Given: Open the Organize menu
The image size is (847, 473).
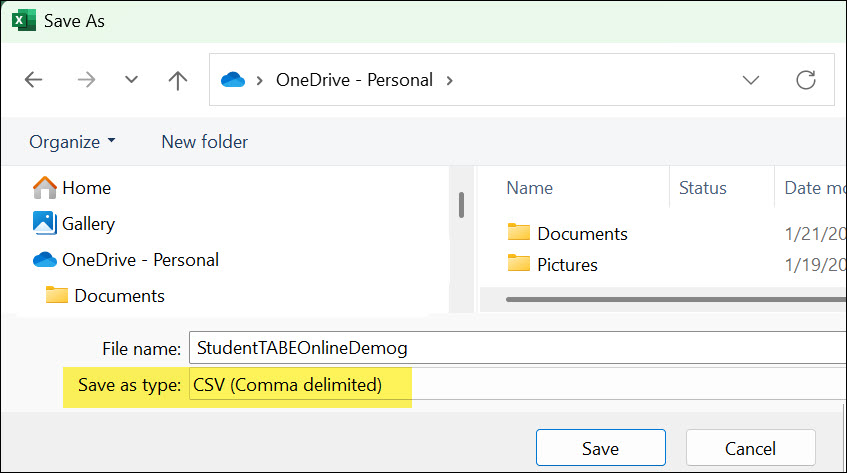Looking at the screenshot, I should click(72, 142).
